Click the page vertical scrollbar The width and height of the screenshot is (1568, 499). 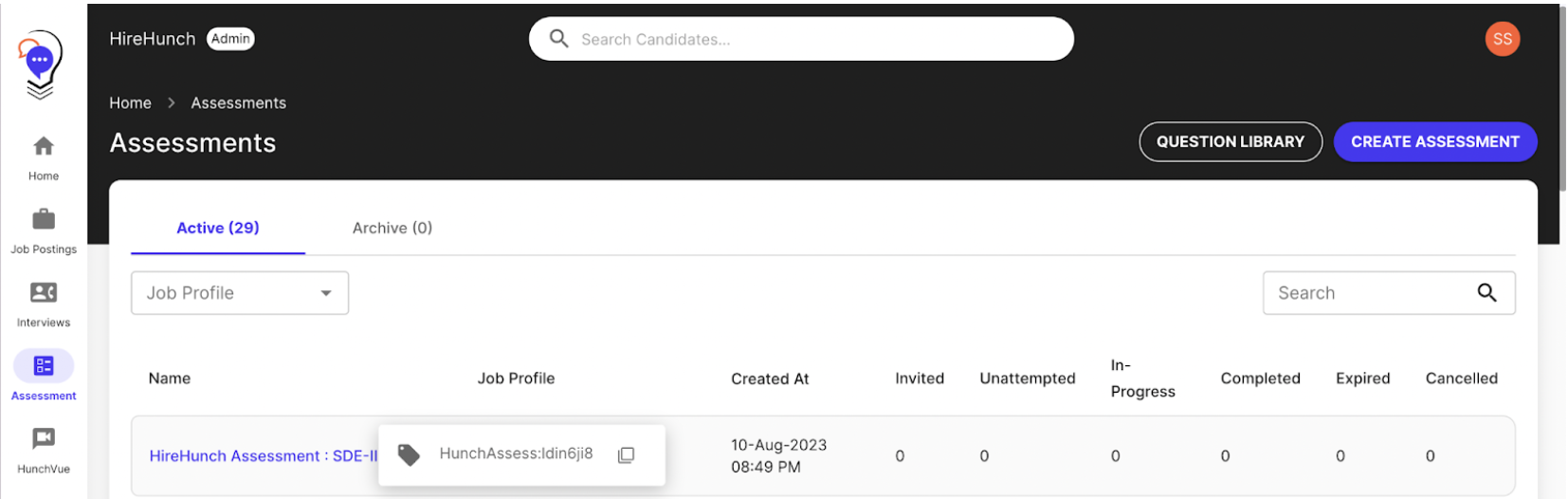tap(1561, 95)
